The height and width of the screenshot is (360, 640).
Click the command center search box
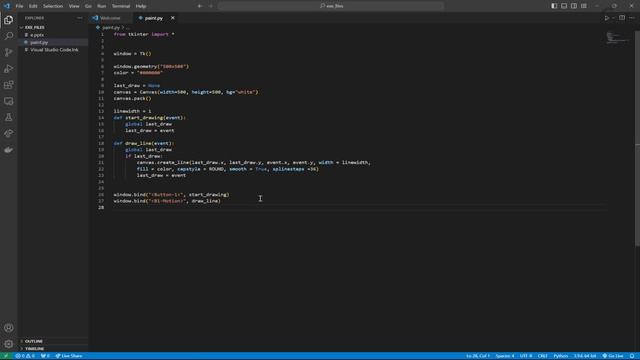(x=331, y=6)
